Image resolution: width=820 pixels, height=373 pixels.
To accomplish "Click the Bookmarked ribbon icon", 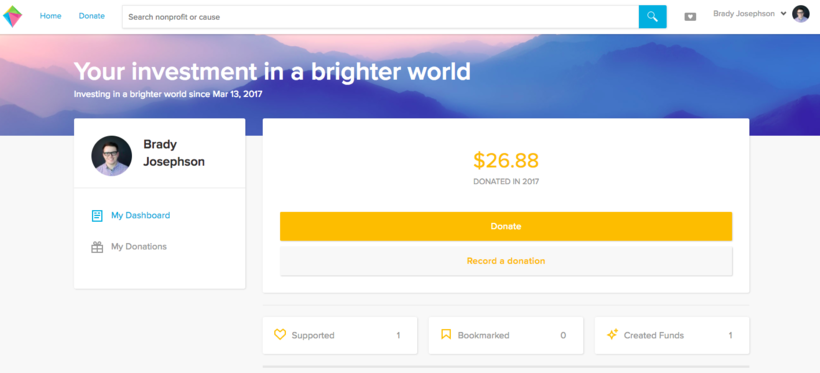I will 446,334.
